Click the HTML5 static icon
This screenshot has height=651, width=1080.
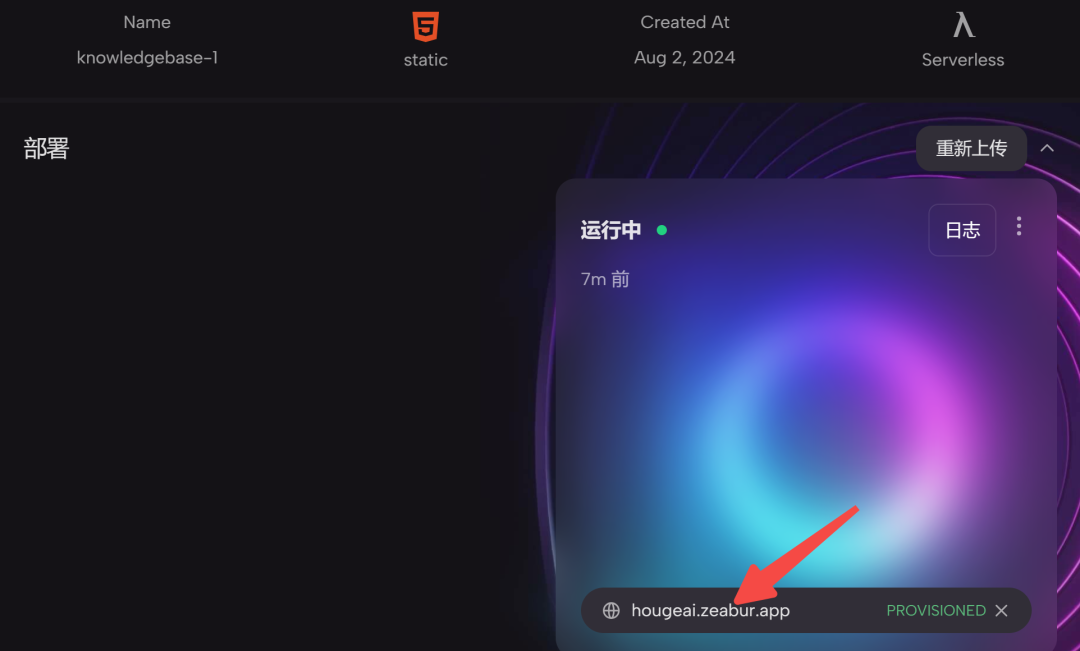426,27
